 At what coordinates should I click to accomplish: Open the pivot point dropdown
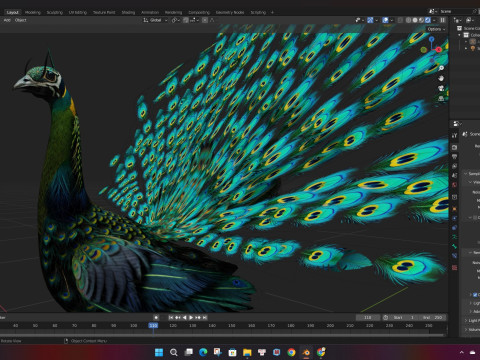click(x=175, y=20)
